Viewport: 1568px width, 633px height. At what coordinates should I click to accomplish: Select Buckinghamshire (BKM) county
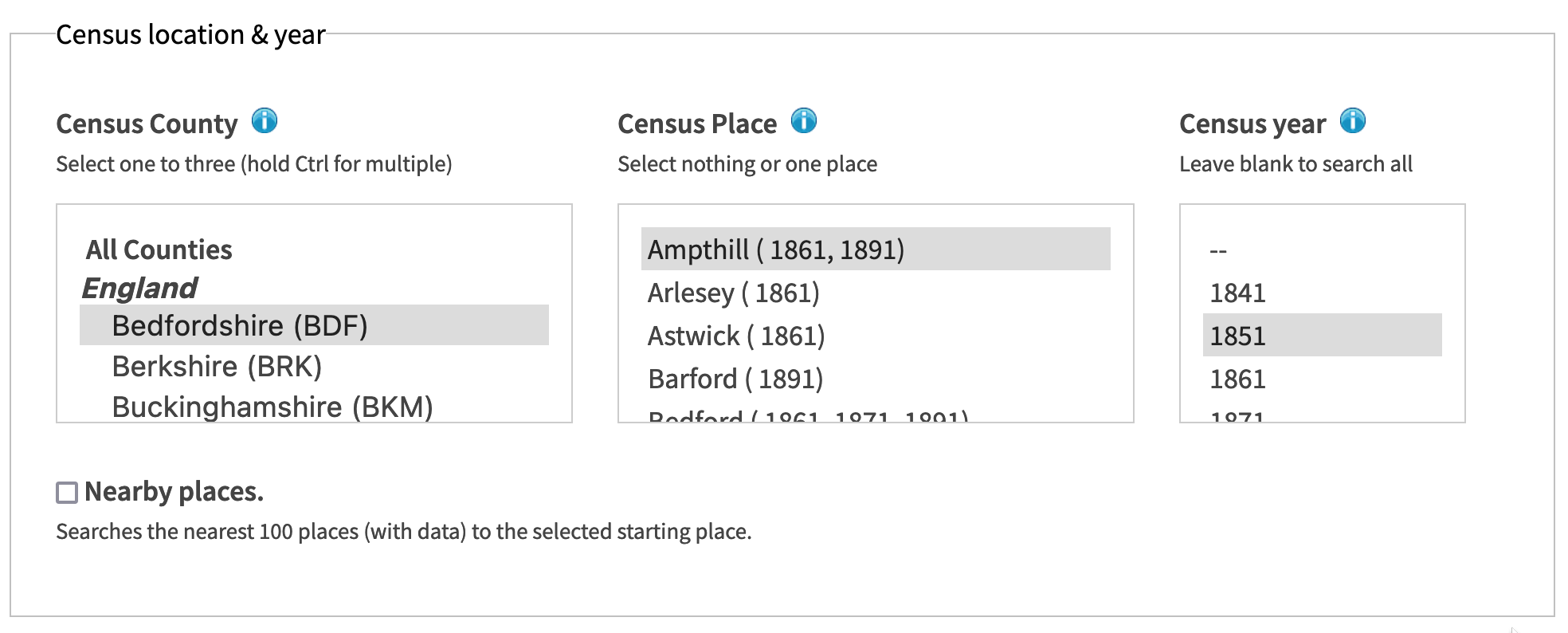[272, 407]
